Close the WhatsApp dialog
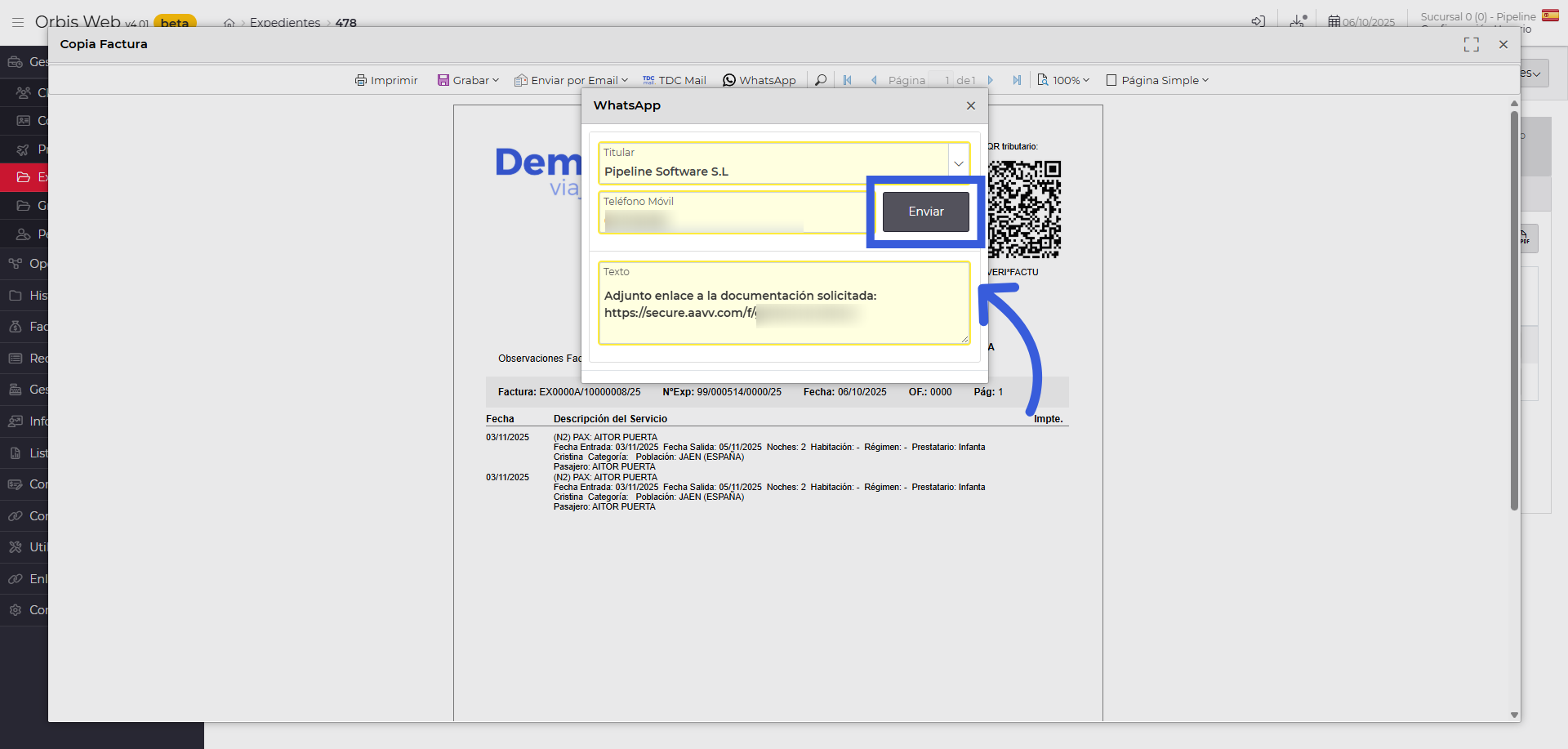1568x749 pixels. click(x=971, y=105)
